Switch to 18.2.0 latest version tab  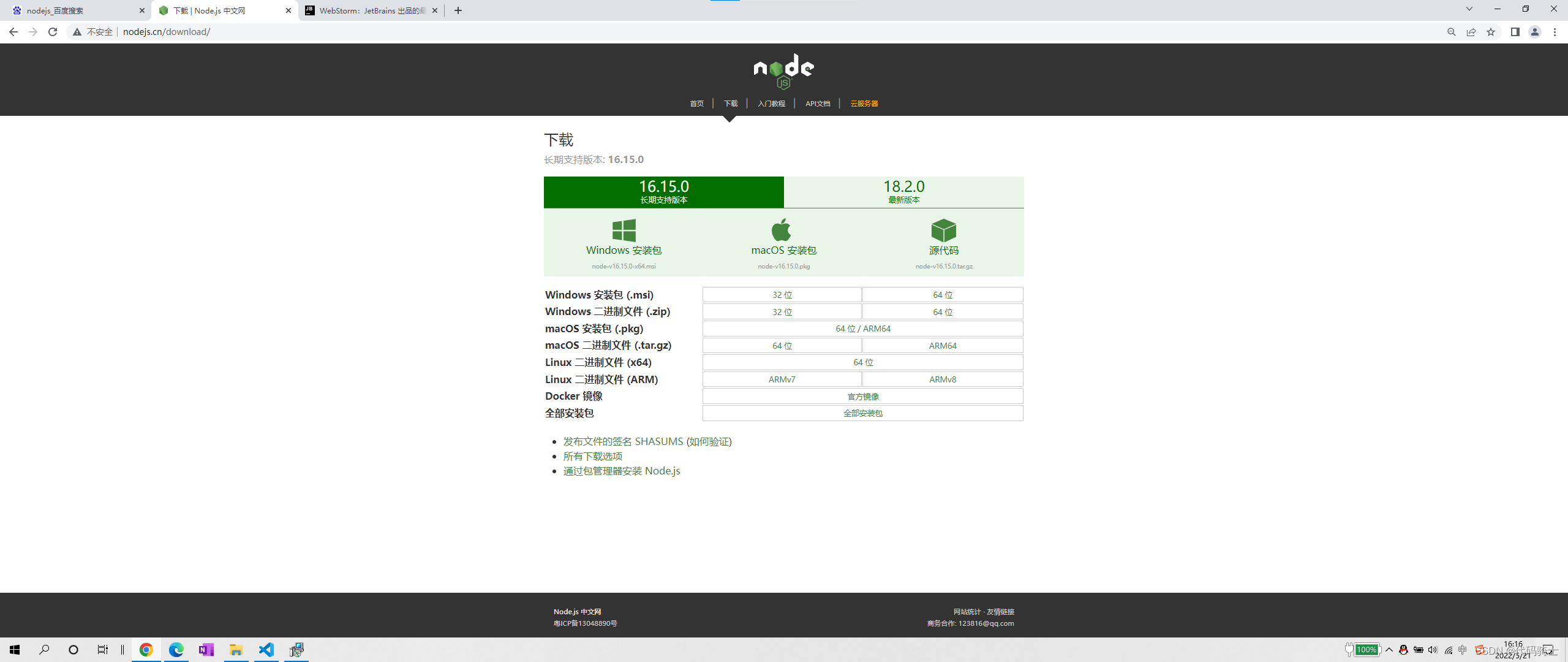903,192
